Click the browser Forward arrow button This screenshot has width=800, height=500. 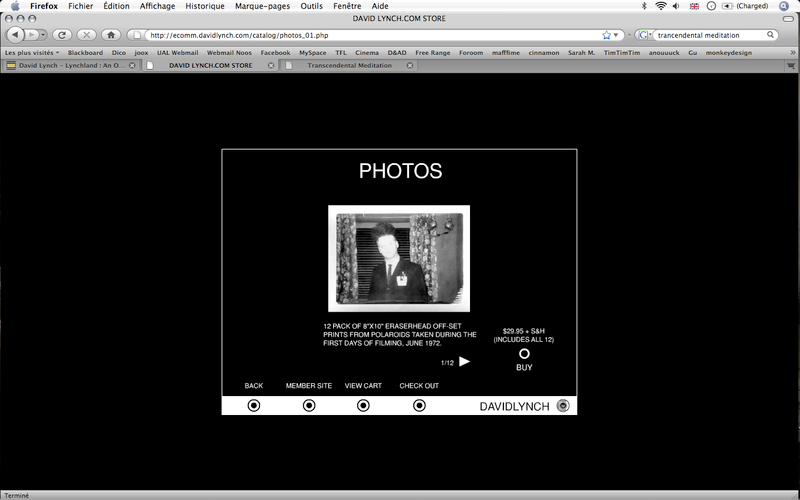[x=31, y=35]
